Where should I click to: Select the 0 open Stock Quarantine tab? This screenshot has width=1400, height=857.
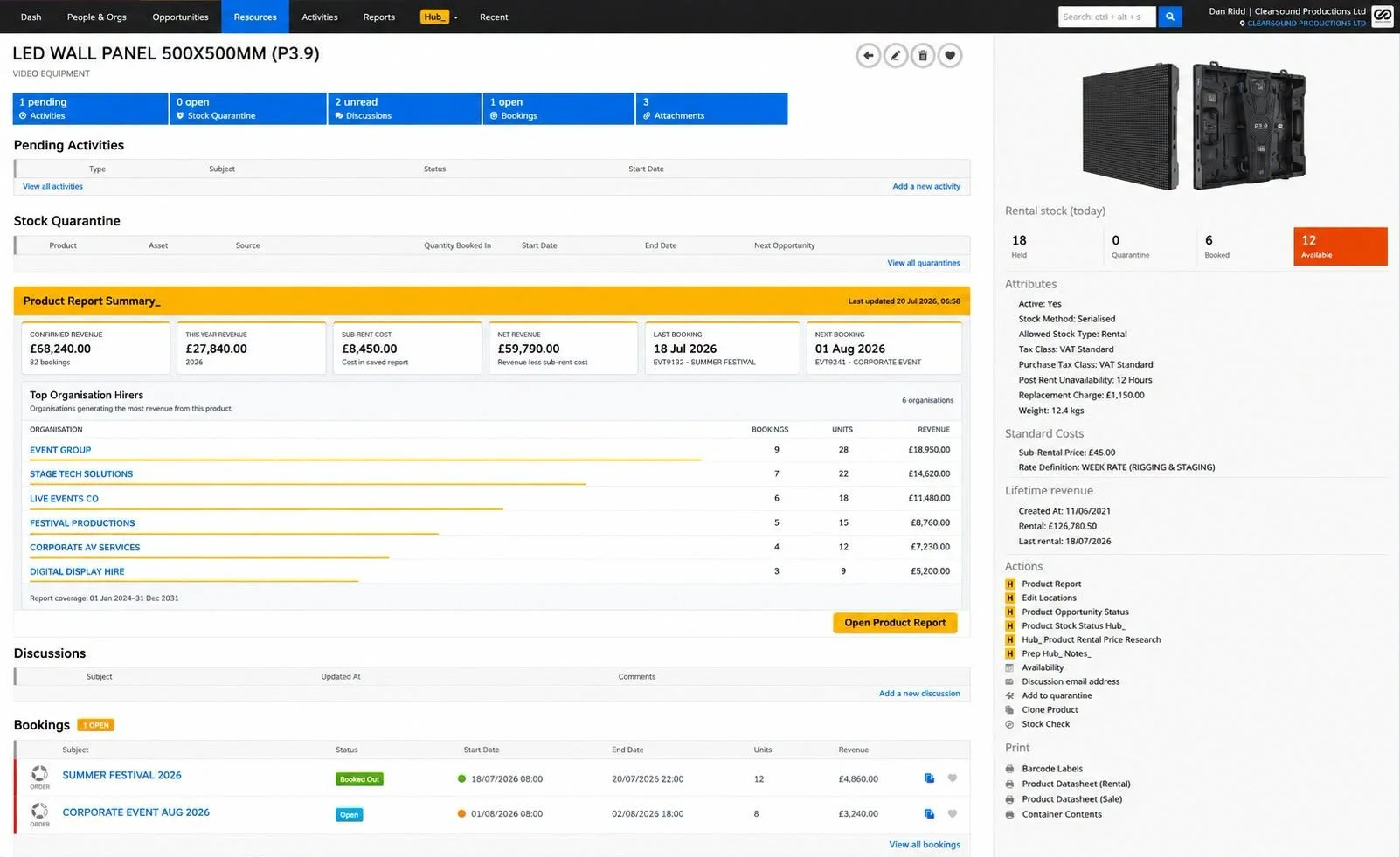pyautogui.click(x=248, y=108)
